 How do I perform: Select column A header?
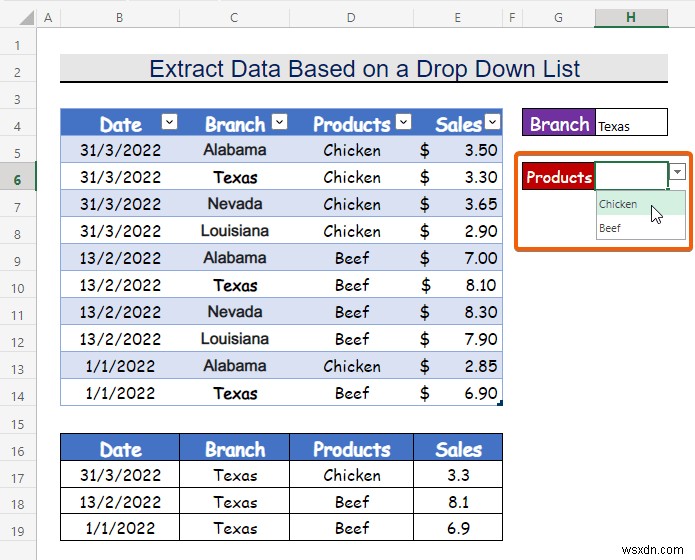point(48,18)
